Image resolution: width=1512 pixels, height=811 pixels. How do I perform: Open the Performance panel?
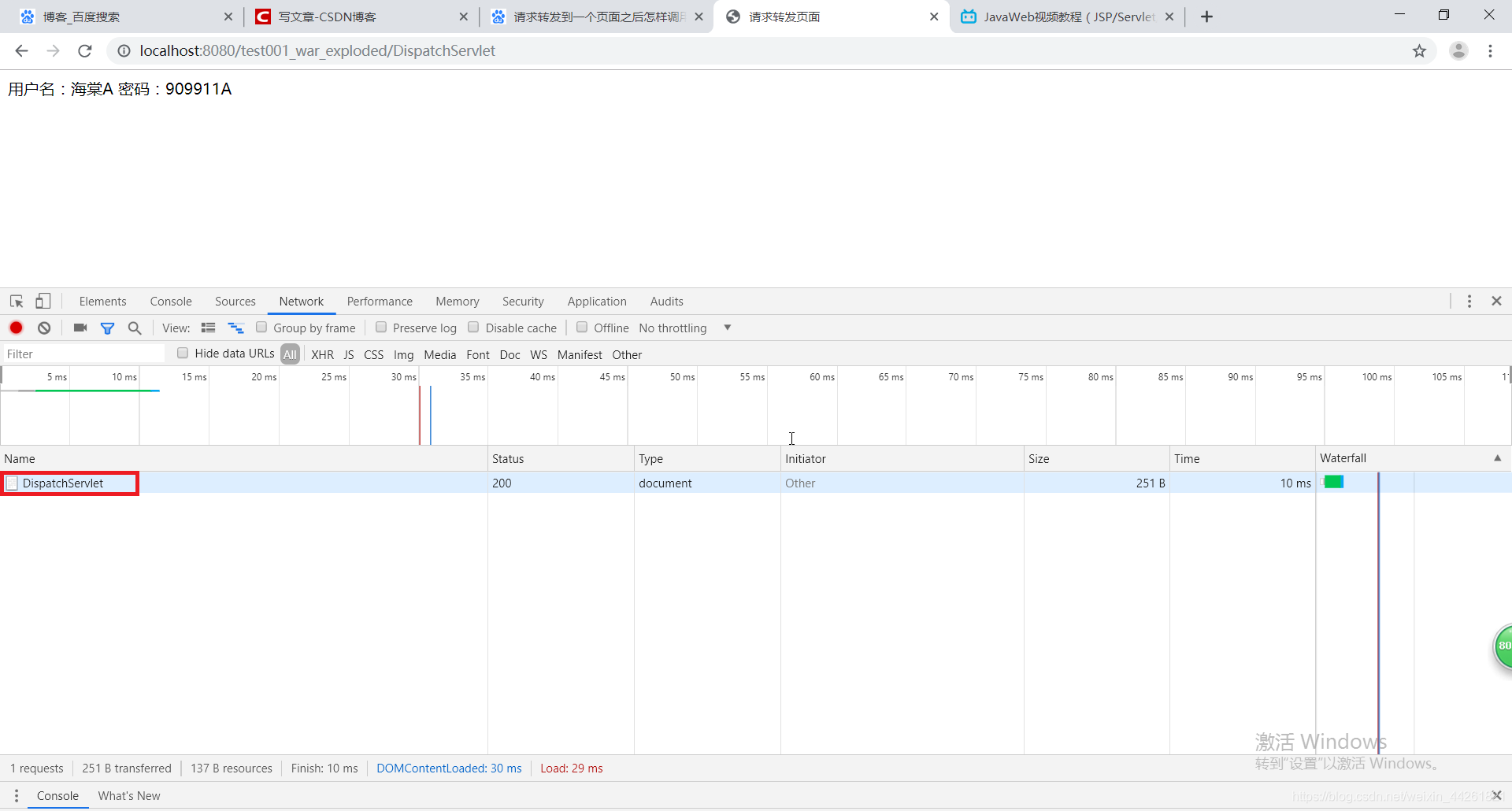380,302
